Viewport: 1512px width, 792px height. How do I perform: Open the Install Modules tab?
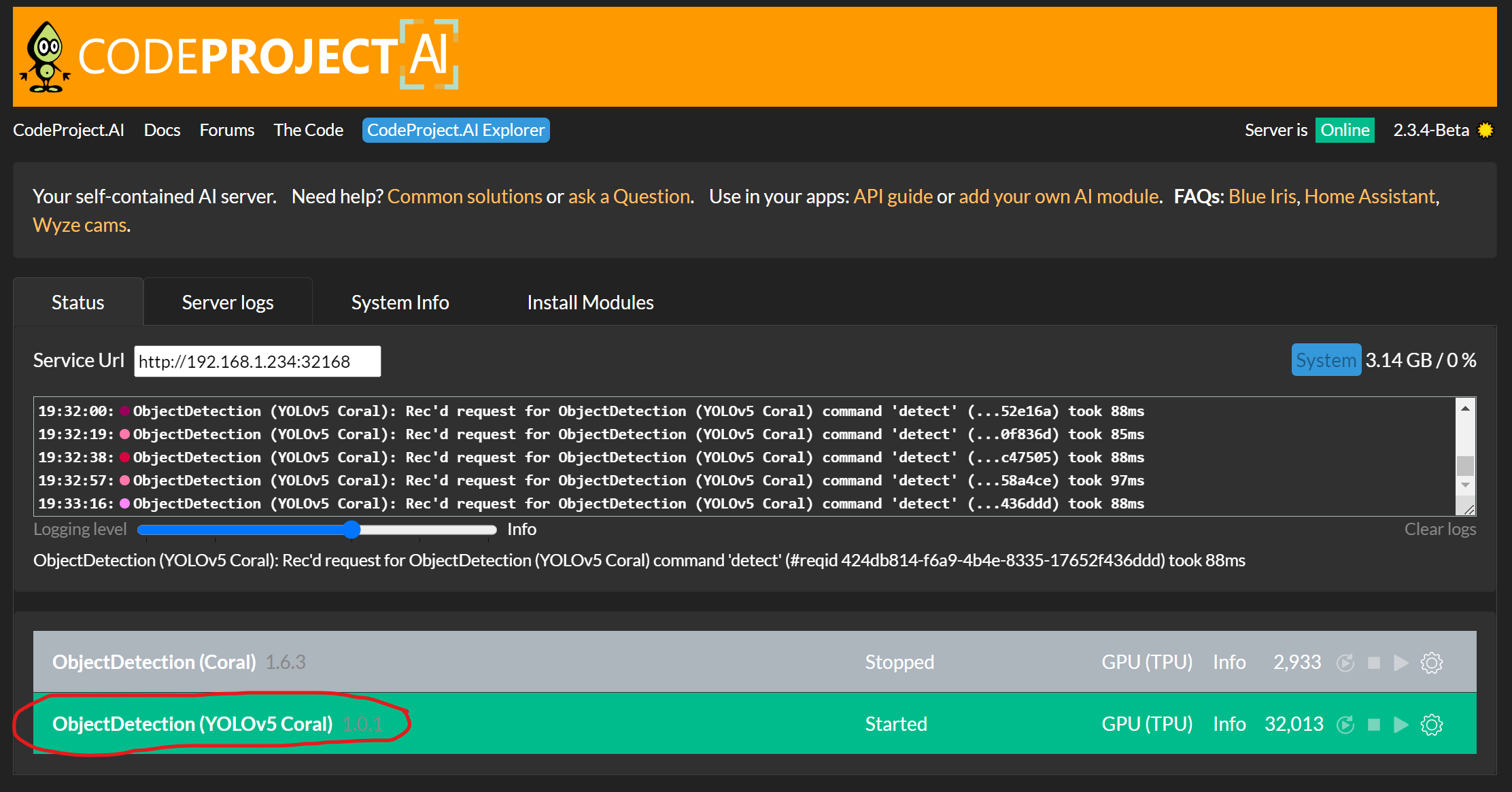(590, 303)
